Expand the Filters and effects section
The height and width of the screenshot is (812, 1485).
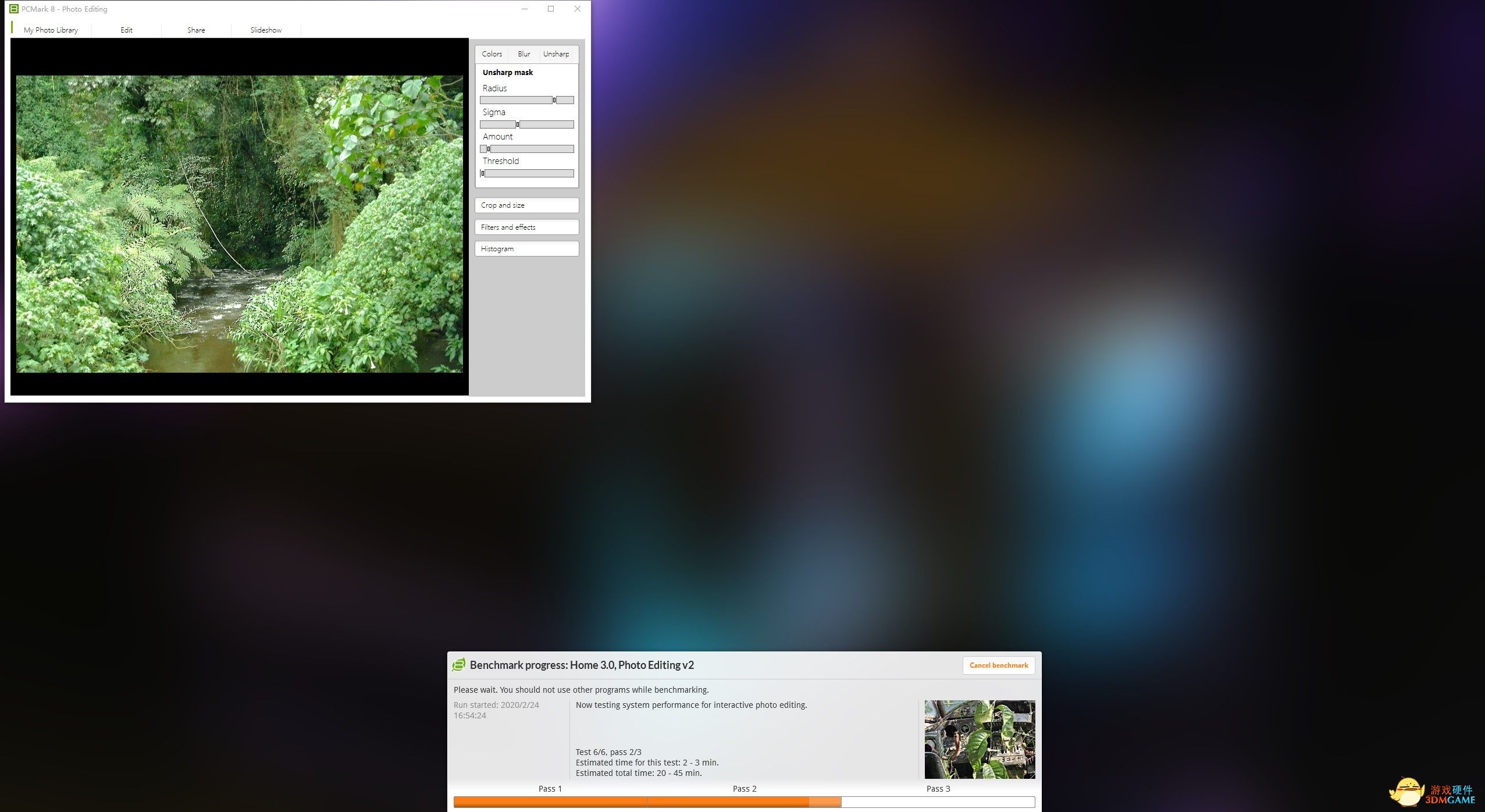527,227
